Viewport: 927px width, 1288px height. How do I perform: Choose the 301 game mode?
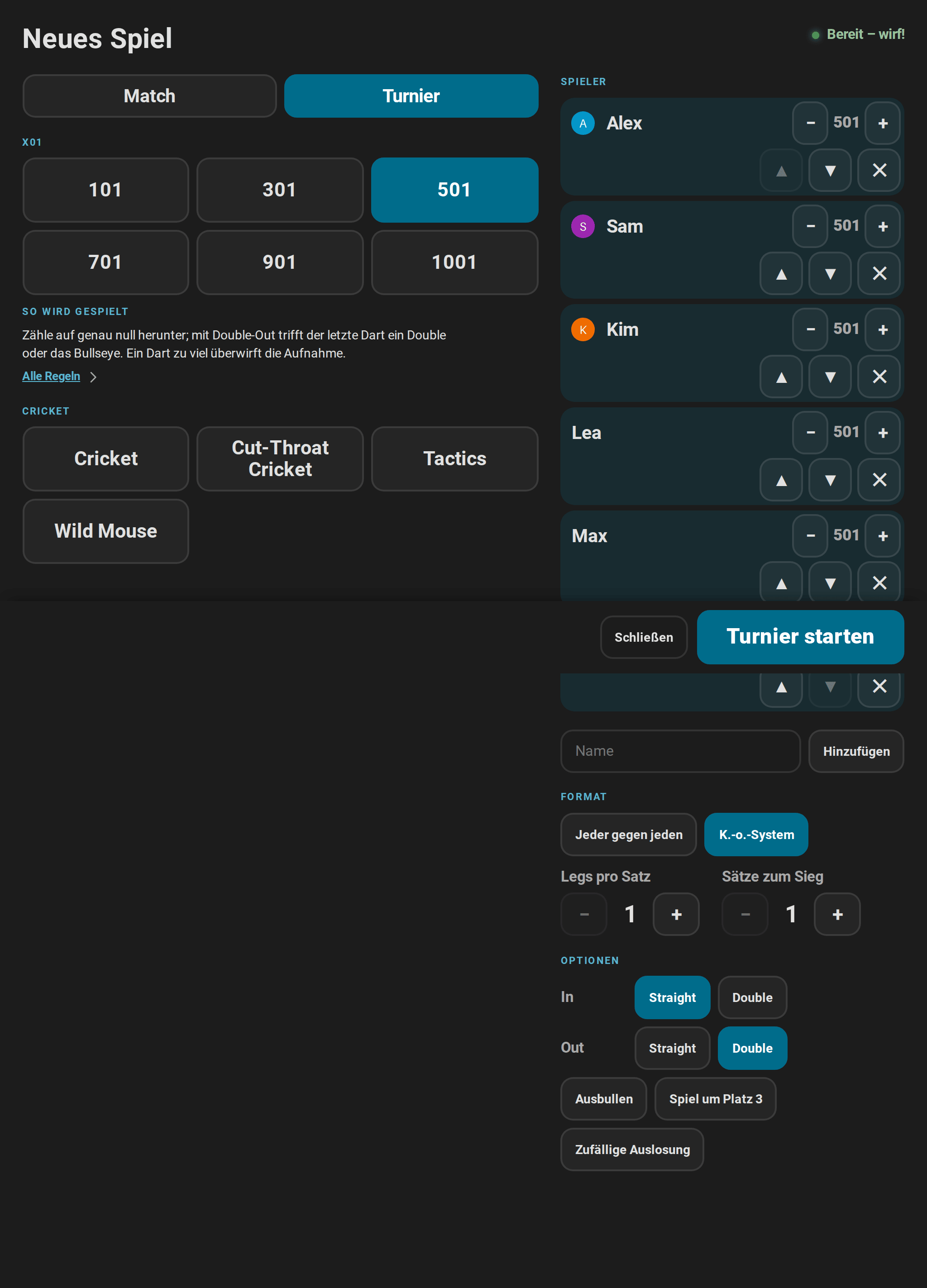pyautogui.click(x=280, y=190)
